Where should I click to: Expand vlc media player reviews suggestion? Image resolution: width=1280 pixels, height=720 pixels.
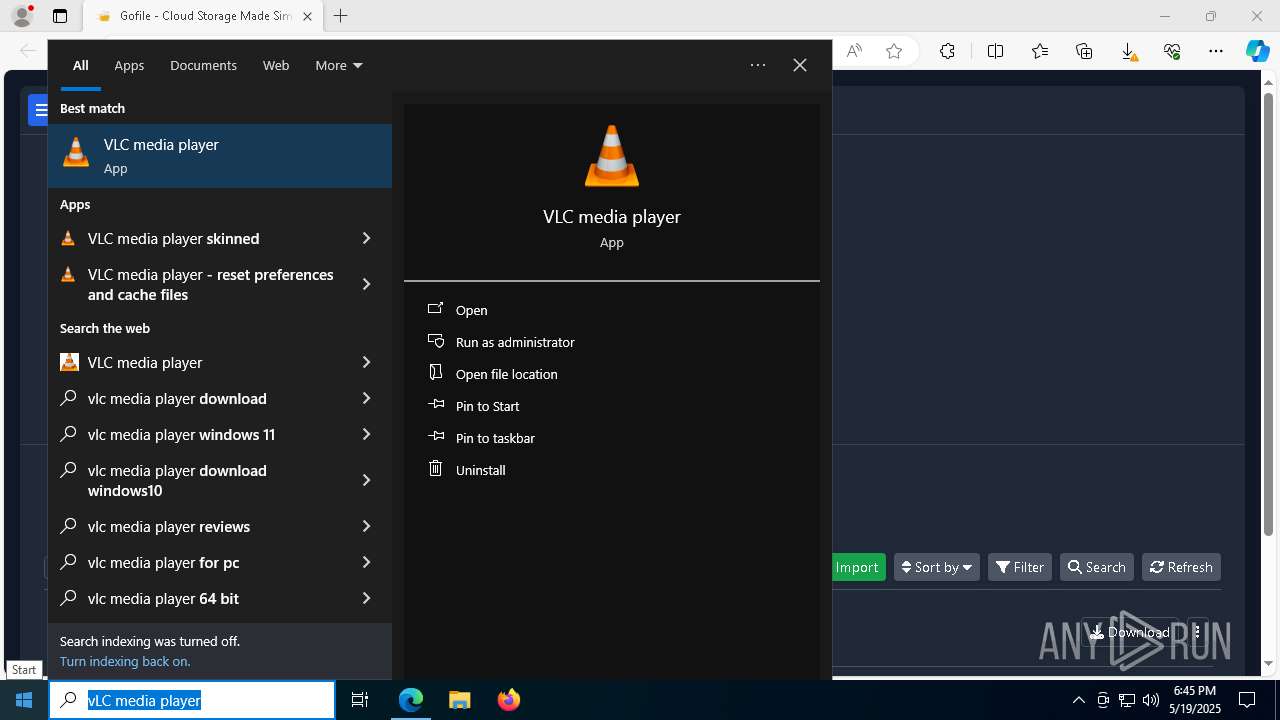click(x=366, y=526)
